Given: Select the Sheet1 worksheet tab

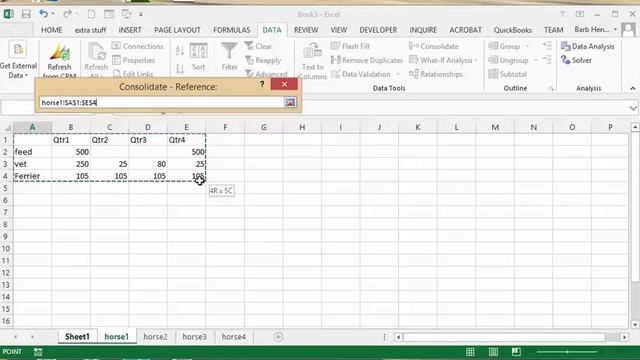Looking at the screenshot, I should [77, 337].
